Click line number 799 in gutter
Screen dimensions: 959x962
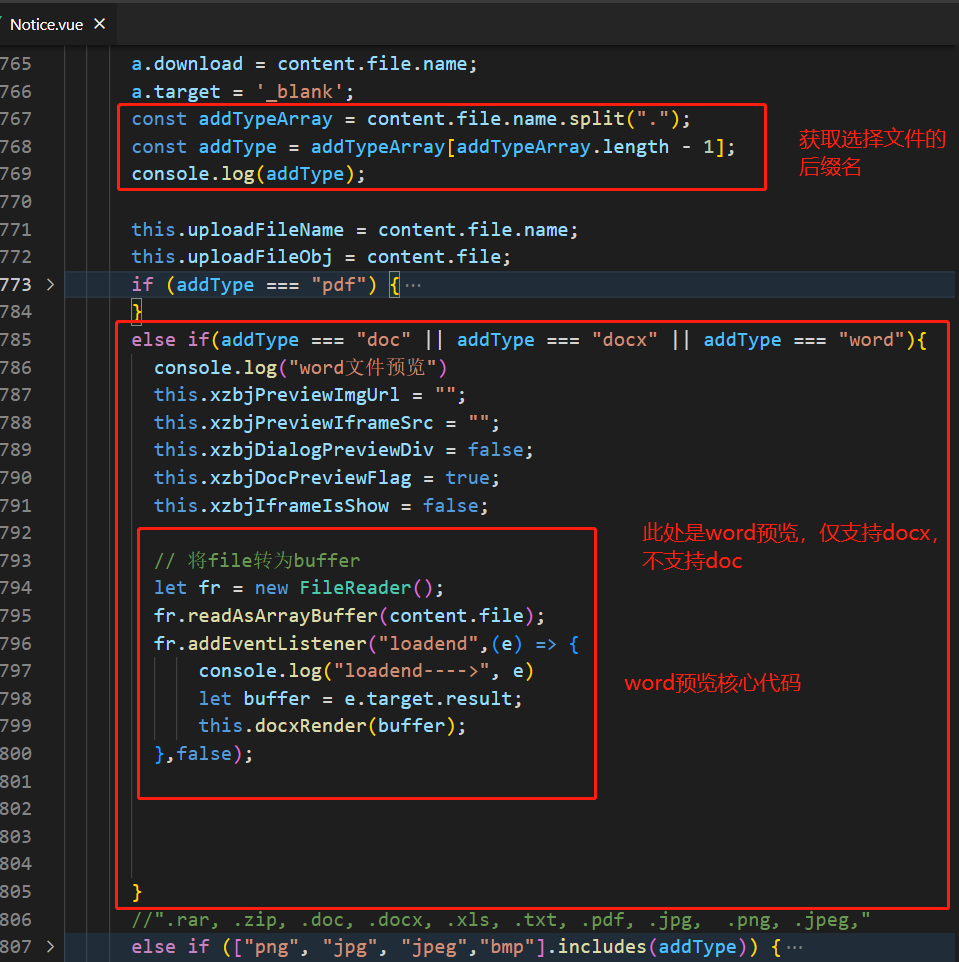click(15, 726)
